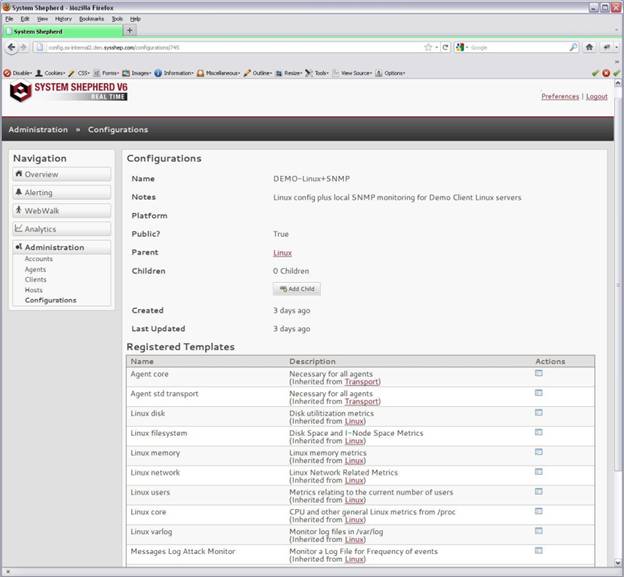The width and height of the screenshot is (624, 577).
Task: Open Overview in Navigation panel
Action: (62, 174)
